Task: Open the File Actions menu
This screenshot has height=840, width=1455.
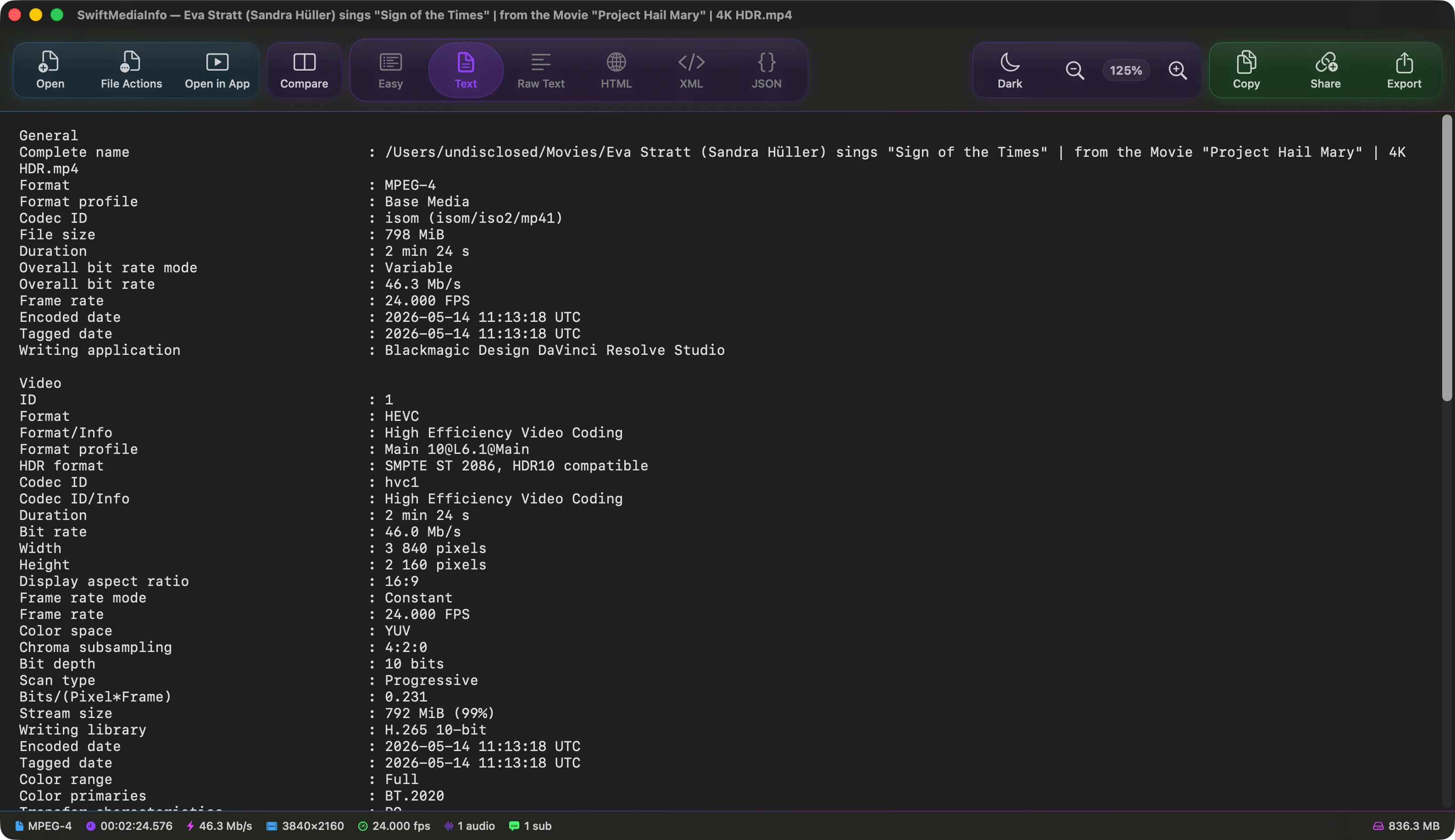Action: [131, 70]
